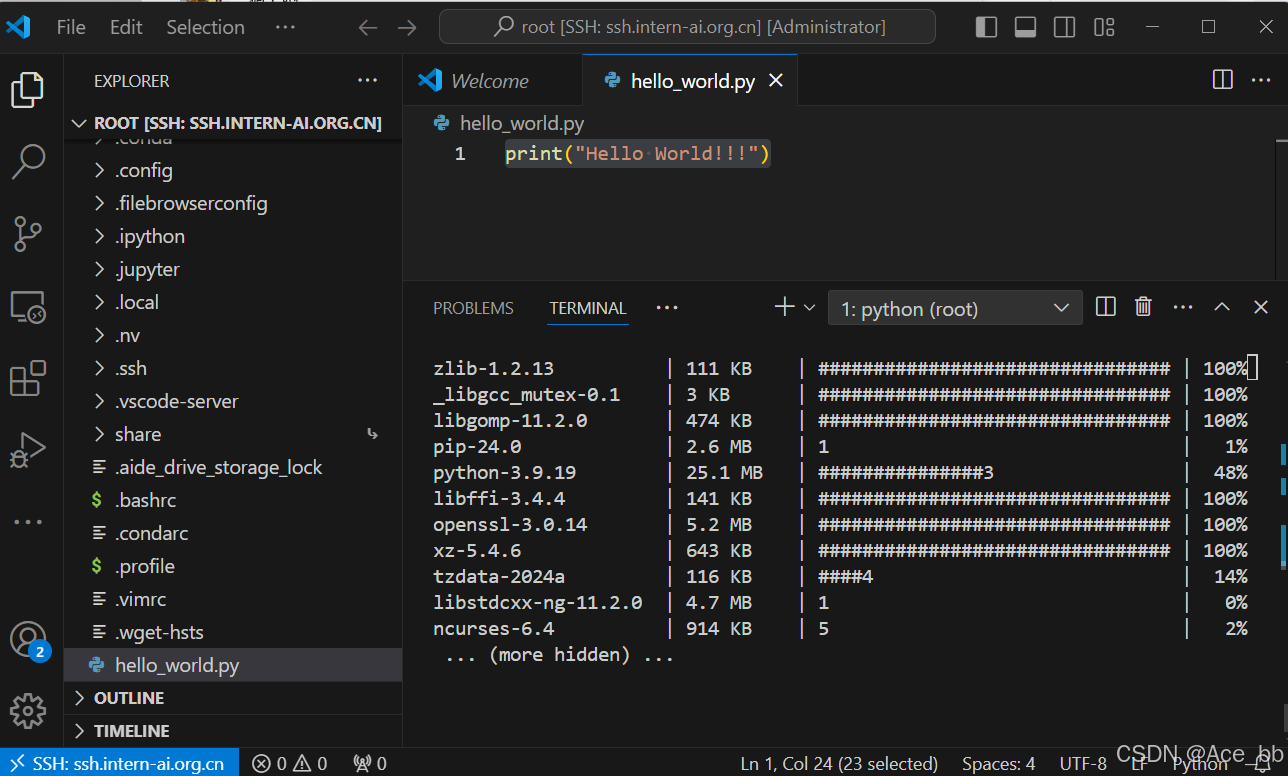This screenshot has height=776, width=1288.
Task: Show more panel tabs ellipsis beside TERMINAL
Action: tap(667, 307)
